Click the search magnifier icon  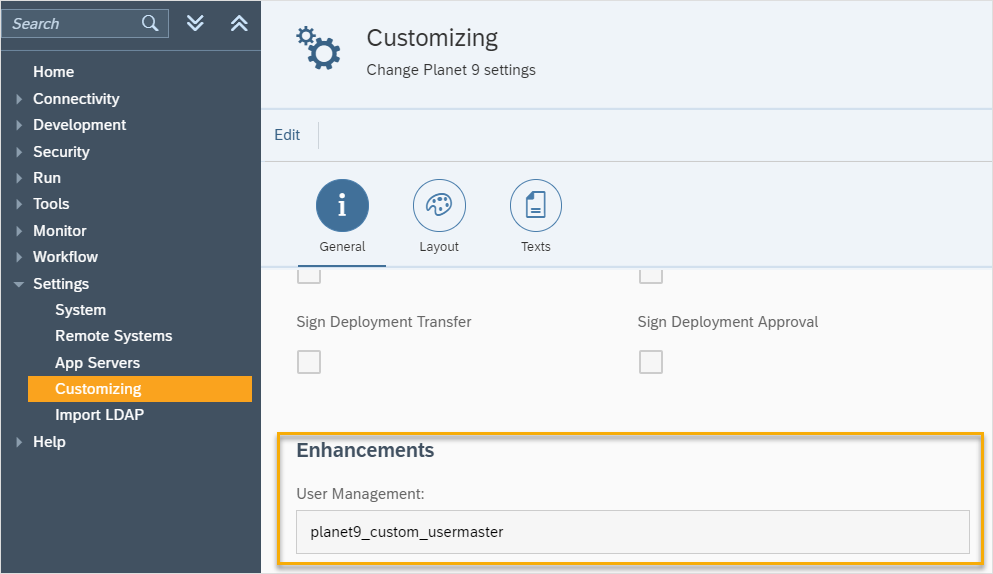(x=150, y=23)
